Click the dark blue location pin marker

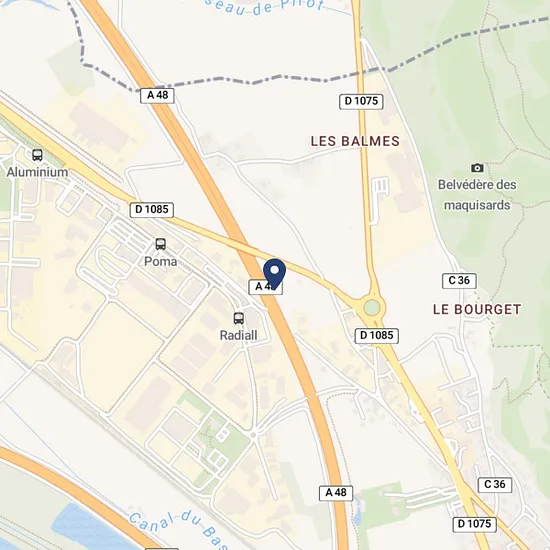click(x=275, y=274)
